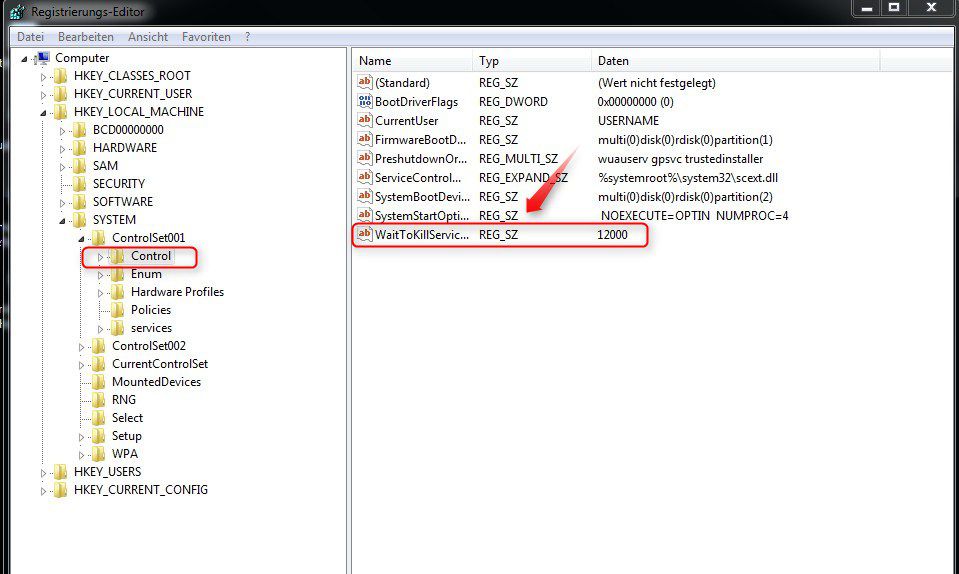
Task: Select the HKEY_USERS hive label
Action: pyautogui.click(x=108, y=472)
